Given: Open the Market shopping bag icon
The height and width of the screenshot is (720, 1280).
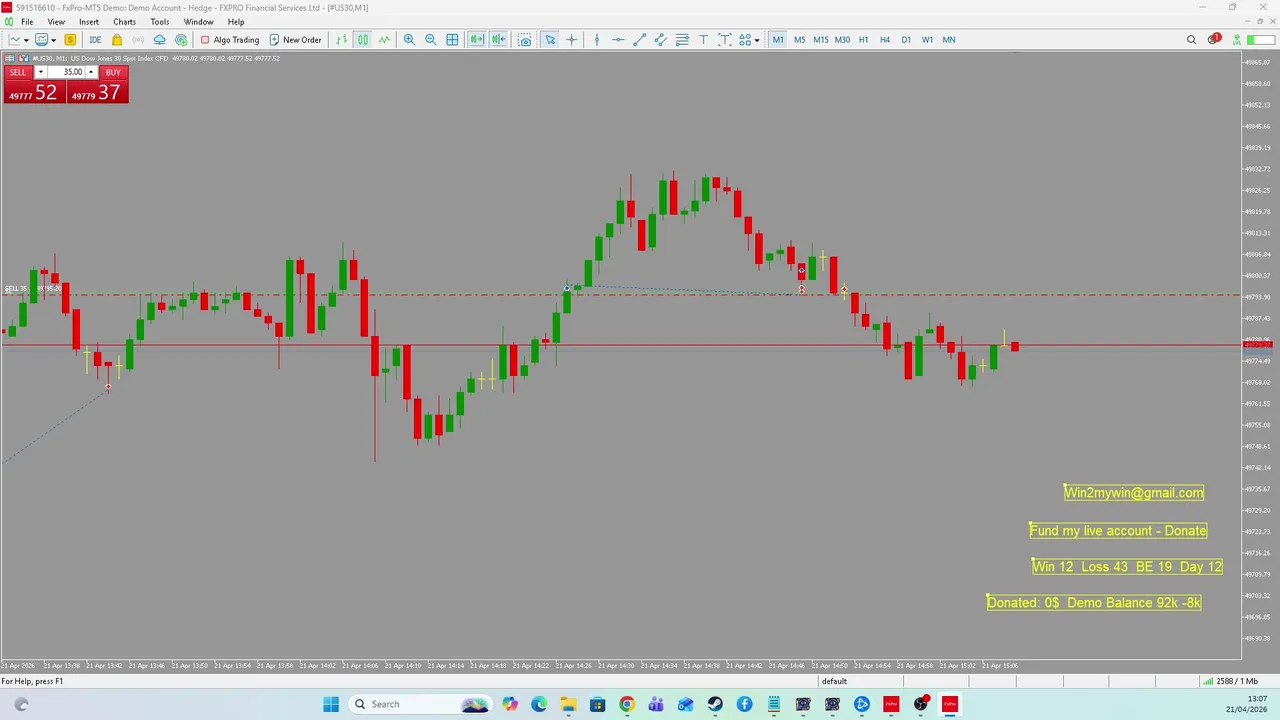Looking at the screenshot, I should click(117, 40).
